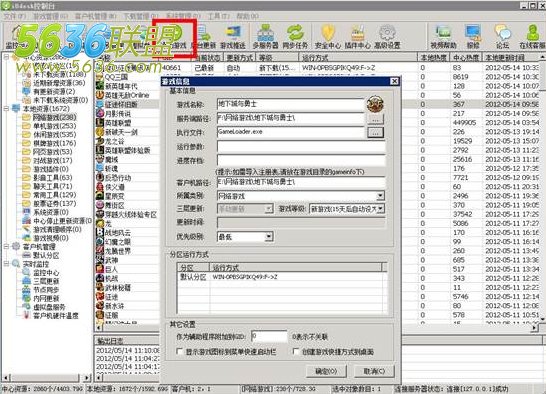The height and width of the screenshot is (394, 546).
Task: Sort by 本地更新时间 column header
Action: pyautogui.click(x=509, y=57)
